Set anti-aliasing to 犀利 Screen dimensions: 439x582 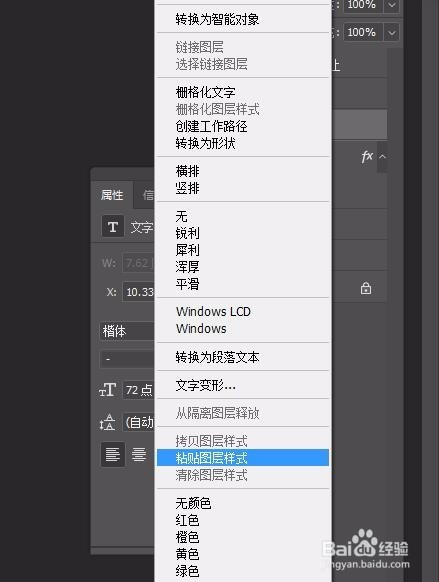click(x=243, y=250)
